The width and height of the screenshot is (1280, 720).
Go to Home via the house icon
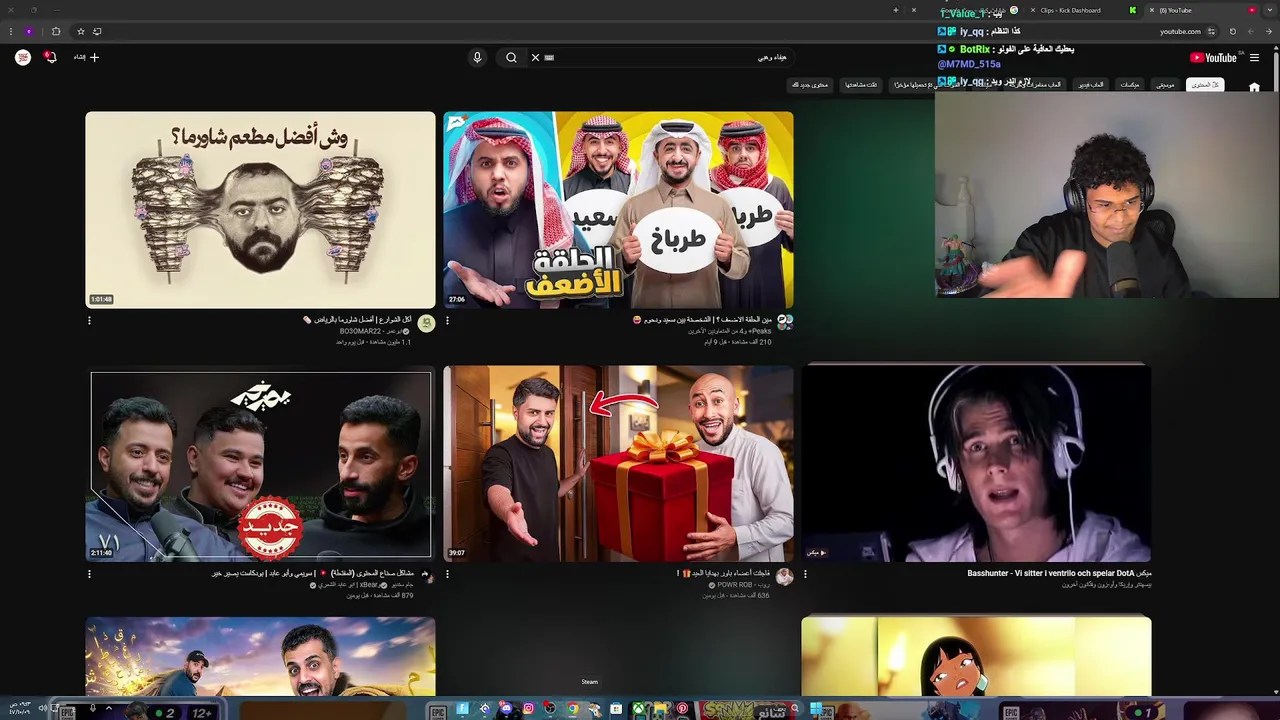(x=1254, y=87)
